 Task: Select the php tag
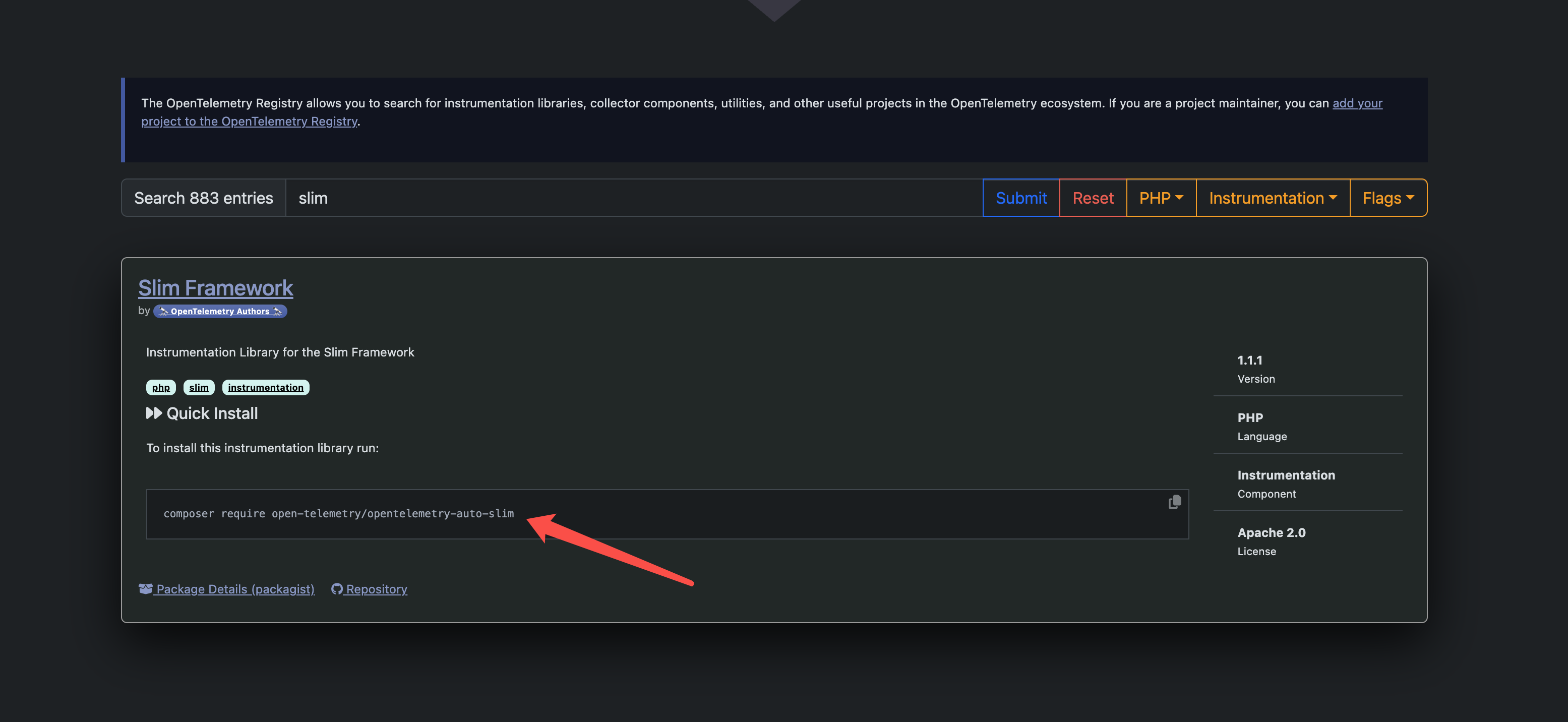coord(161,387)
